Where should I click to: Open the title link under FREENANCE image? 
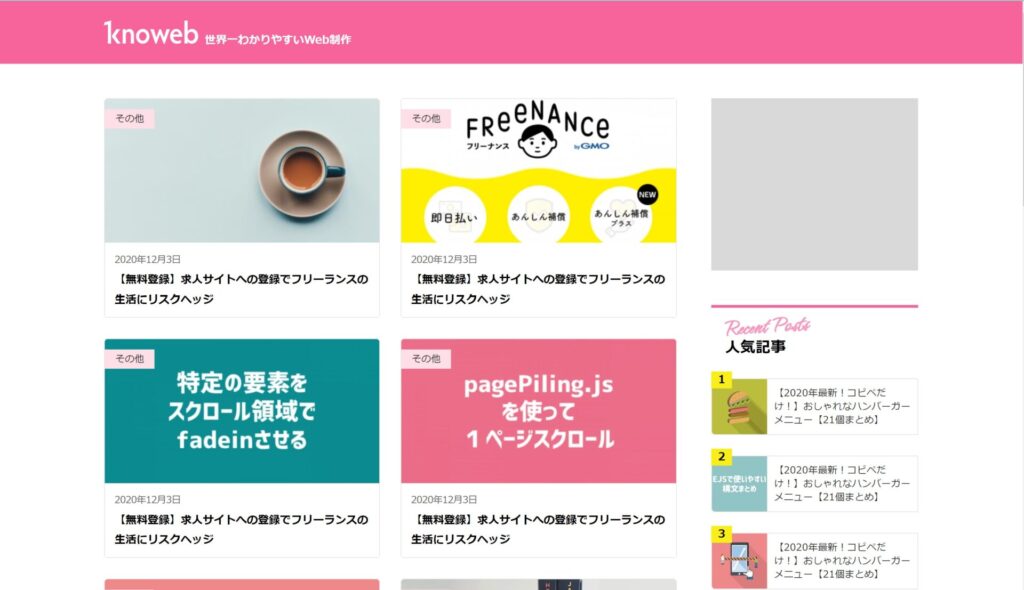coord(538,289)
